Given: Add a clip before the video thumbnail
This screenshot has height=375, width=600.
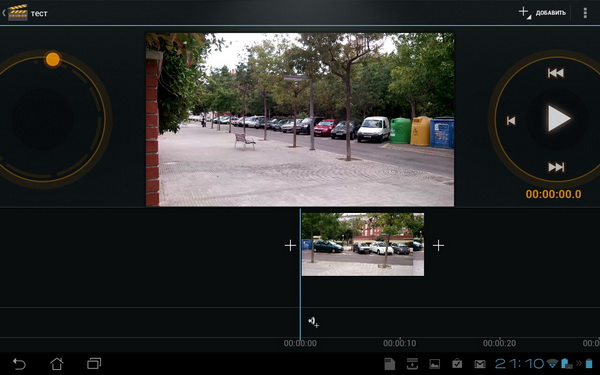Looking at the screenshot, I should 290,245.
